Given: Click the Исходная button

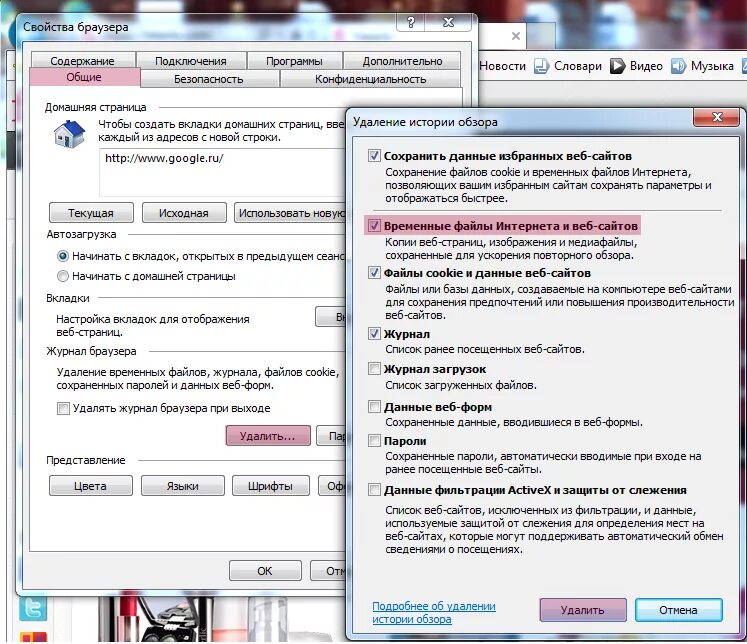Looking at the screenshot, I should pos(184,213).
